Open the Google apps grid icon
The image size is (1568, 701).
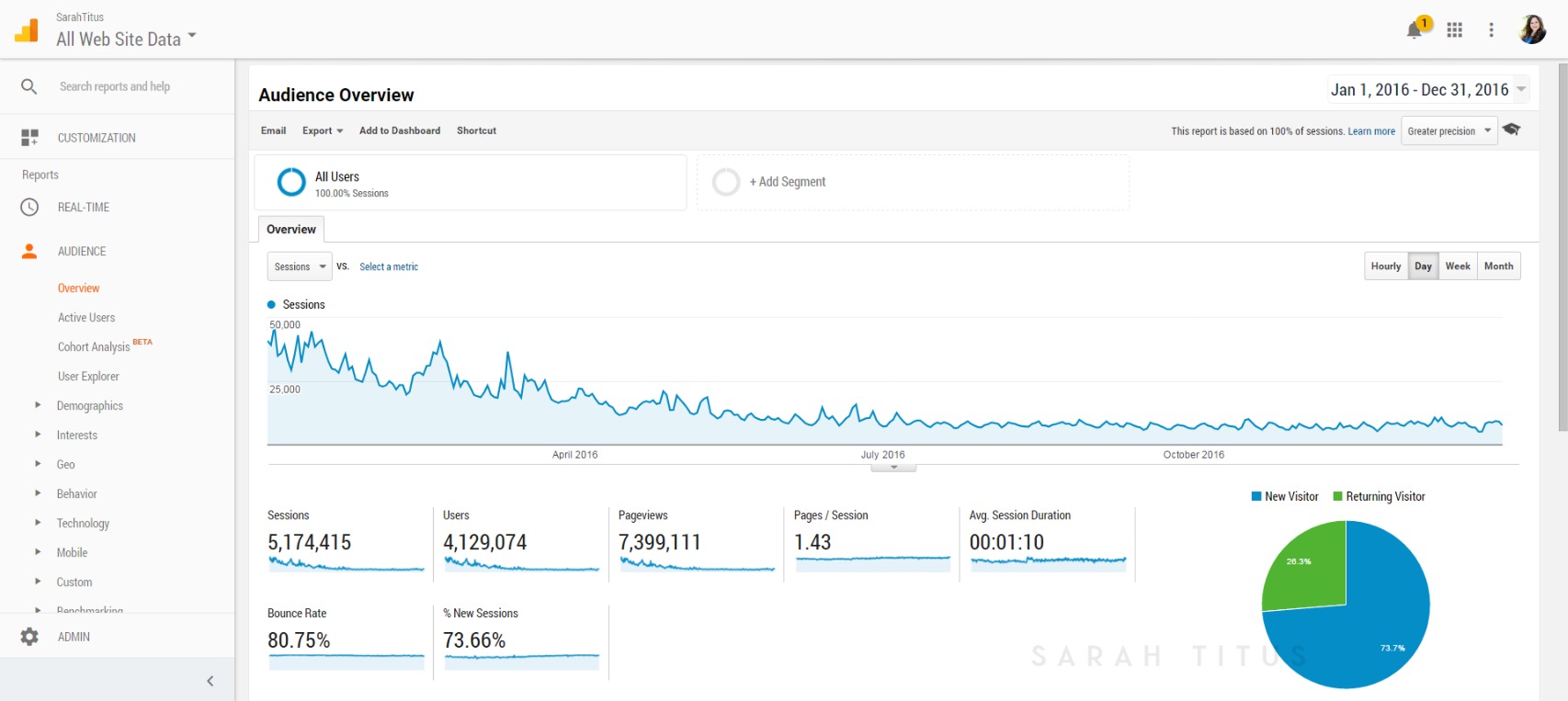[x=1454, y=30]
